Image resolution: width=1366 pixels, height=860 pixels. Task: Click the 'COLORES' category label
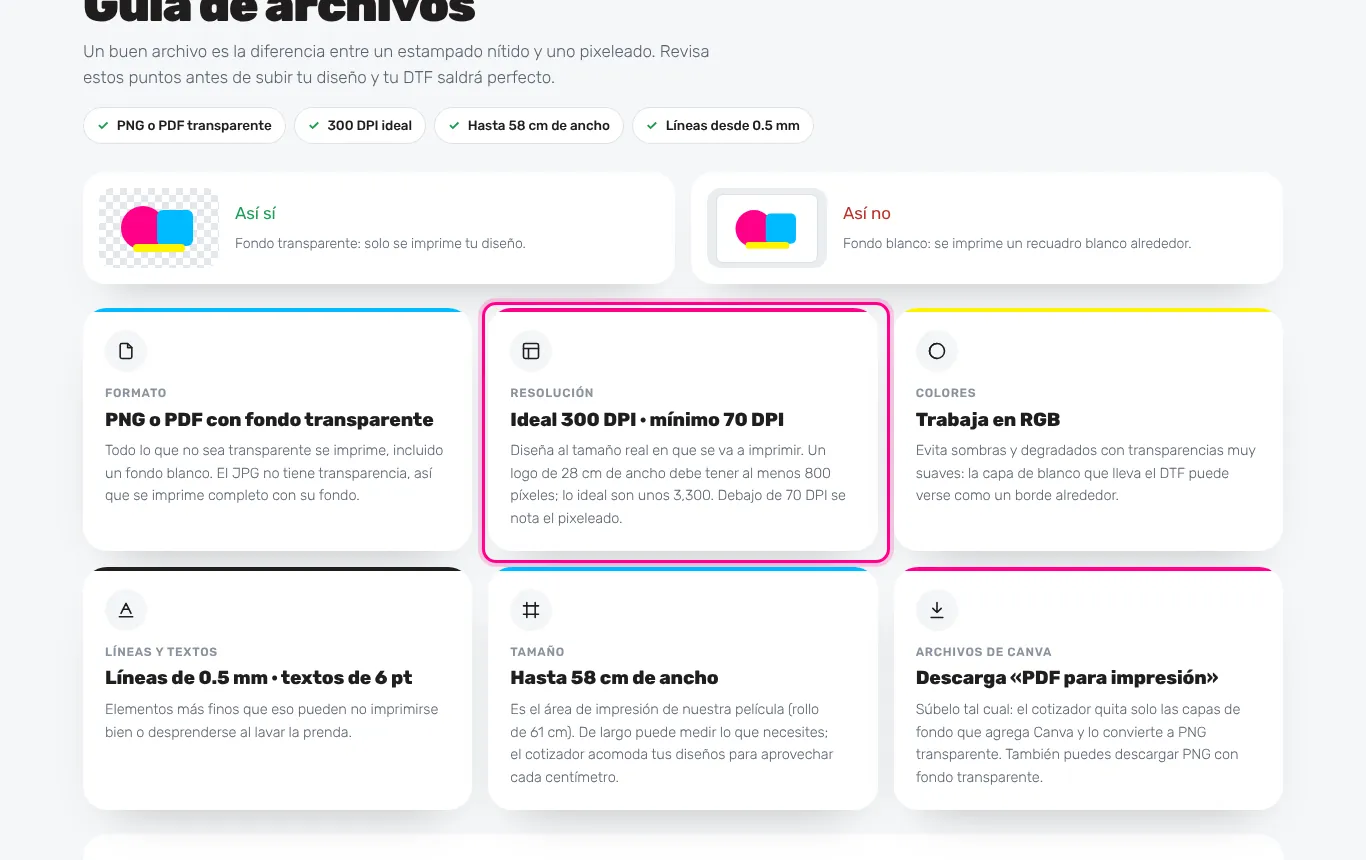pos(946,393)
